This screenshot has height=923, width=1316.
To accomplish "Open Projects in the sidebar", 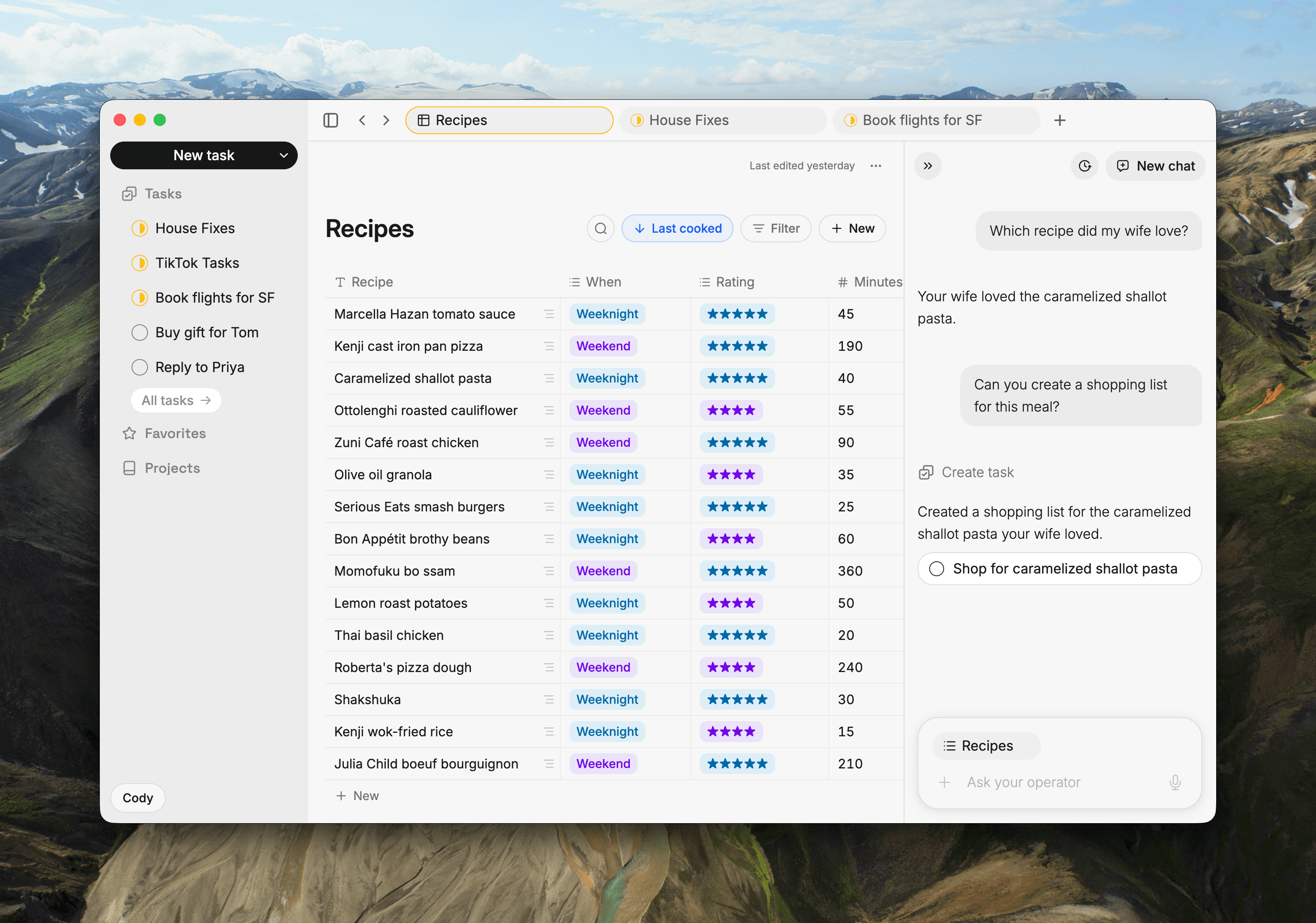I will pyautogui.click(x=172, y=468).
